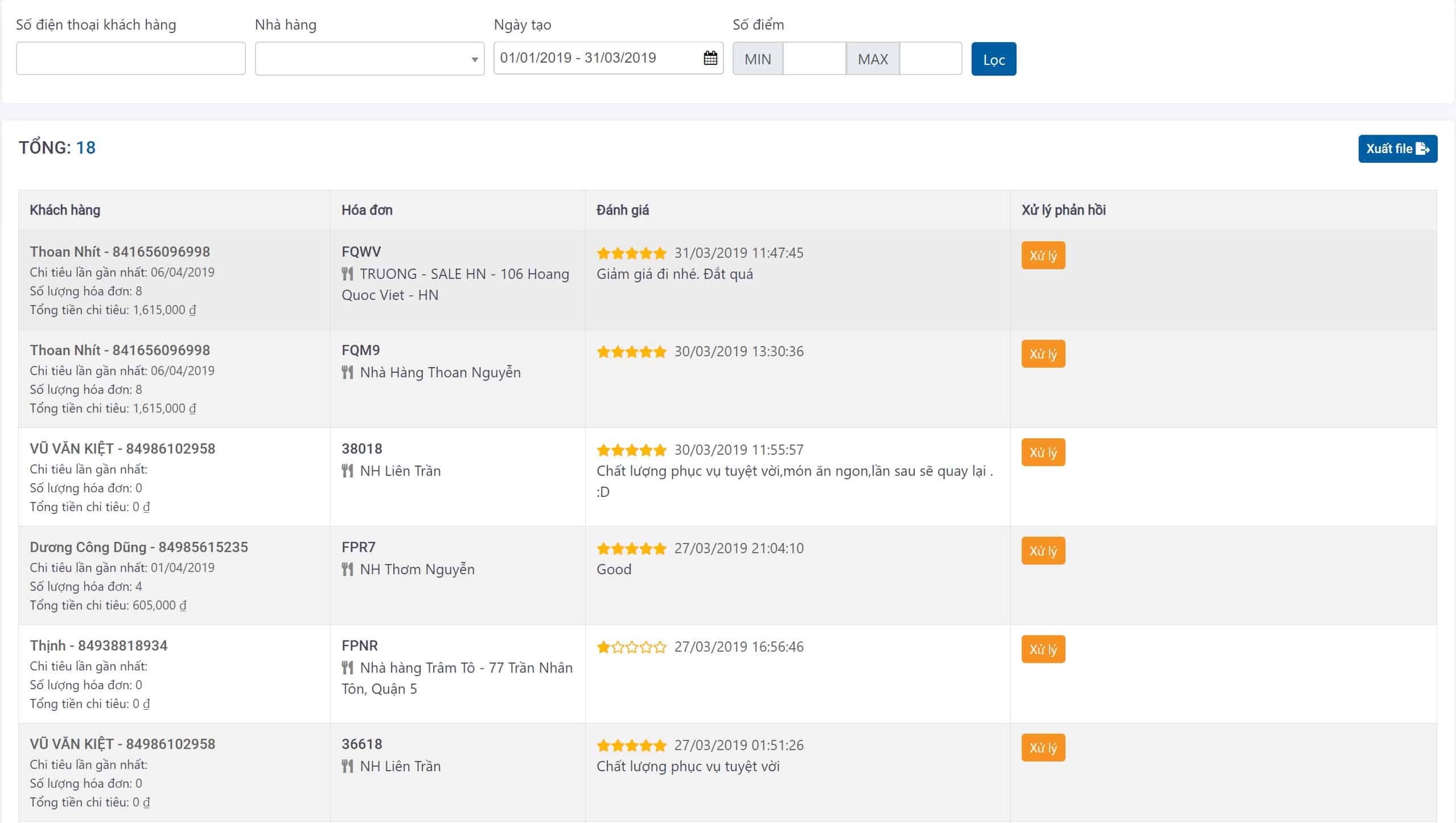
Task: Focus the MAX score input
Action: click(x=931, y=59)
